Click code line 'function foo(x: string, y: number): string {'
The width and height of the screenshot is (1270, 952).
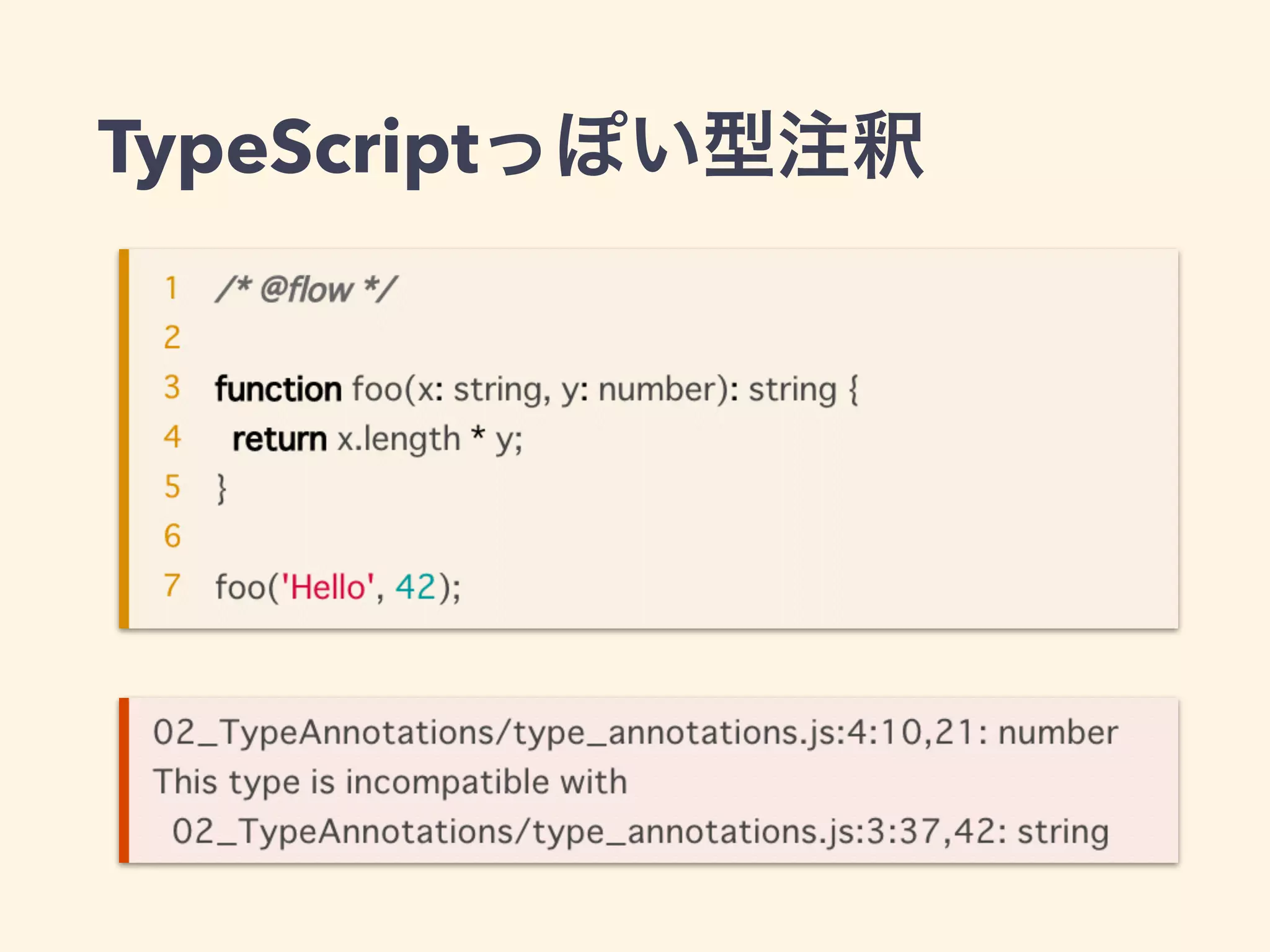point(537,390)
